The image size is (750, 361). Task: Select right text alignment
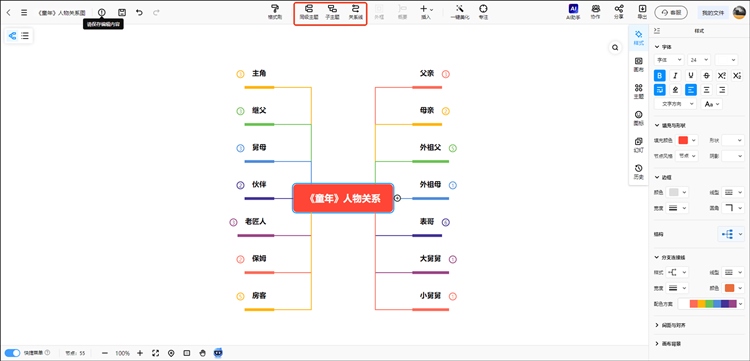[722, 89]
